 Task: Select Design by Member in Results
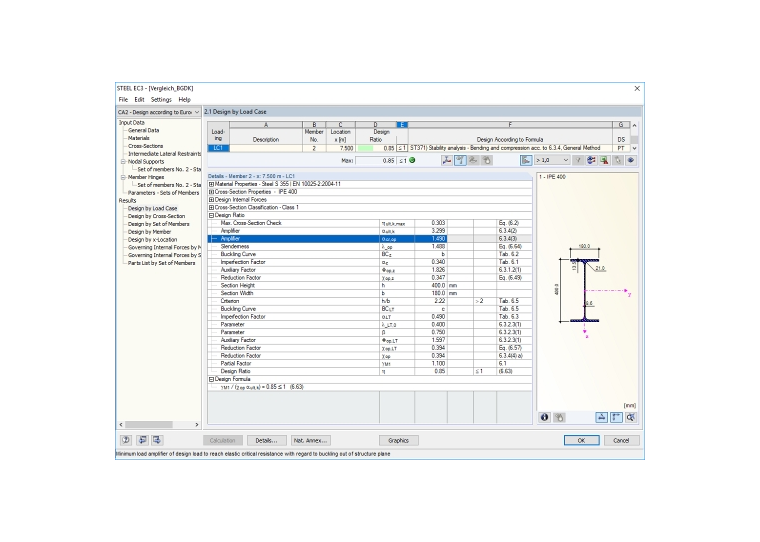[149, 232]
